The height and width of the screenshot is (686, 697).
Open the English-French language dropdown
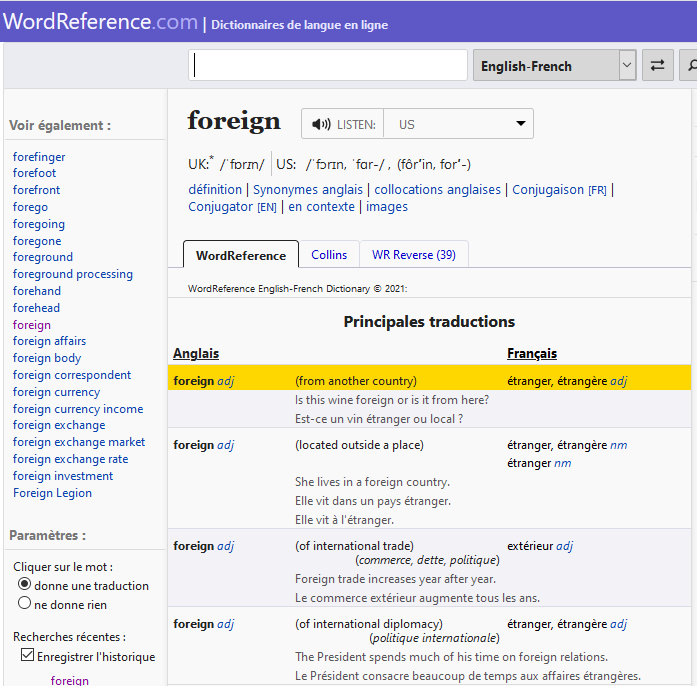(x=554, y=66)
